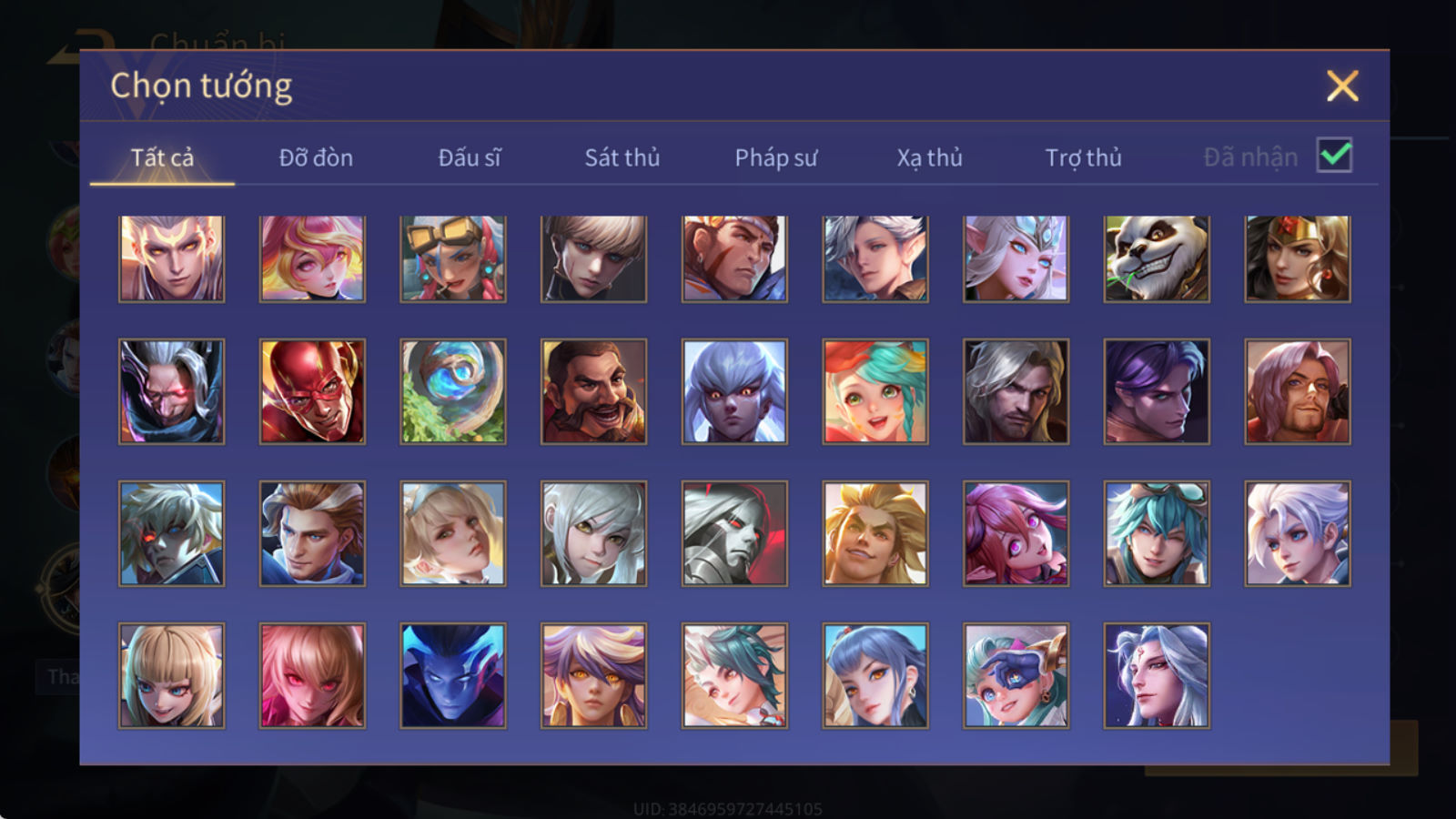
Task: Pick the teal-haired girl with red hat
Action: 875,391
